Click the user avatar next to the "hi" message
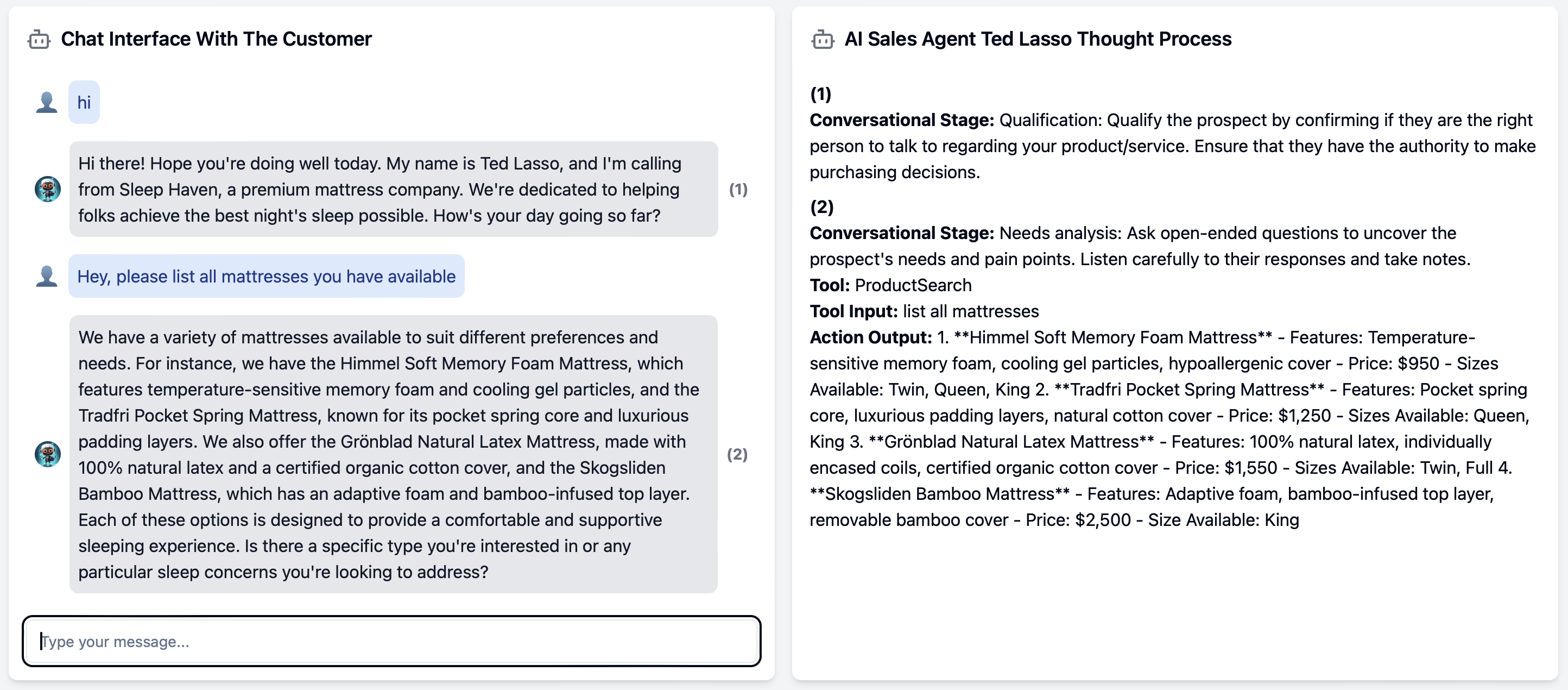 click(x=47, y=102)
